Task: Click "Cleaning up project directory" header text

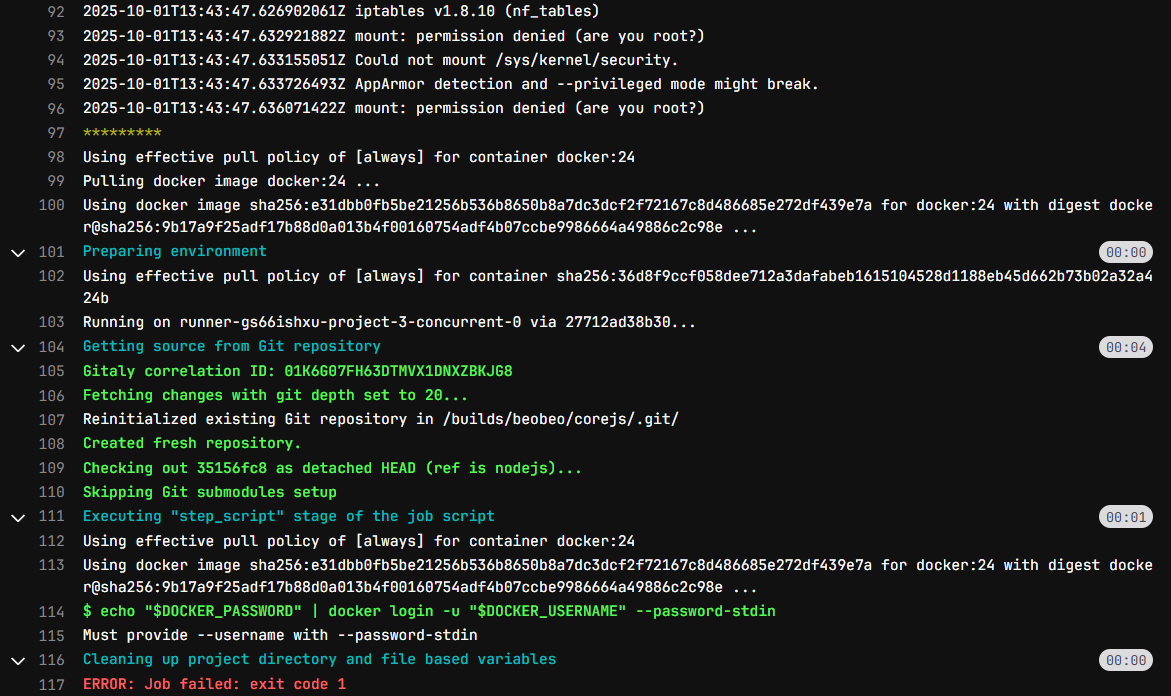Action: [x=319, y=659]
